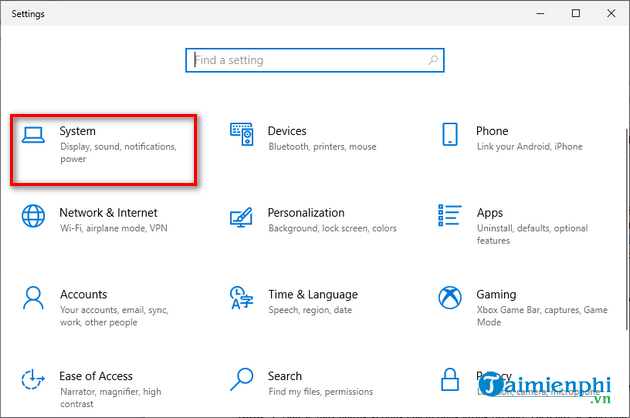Click the Ease of Access icon
Screen dimensions: 630x418
coord(34,380)
